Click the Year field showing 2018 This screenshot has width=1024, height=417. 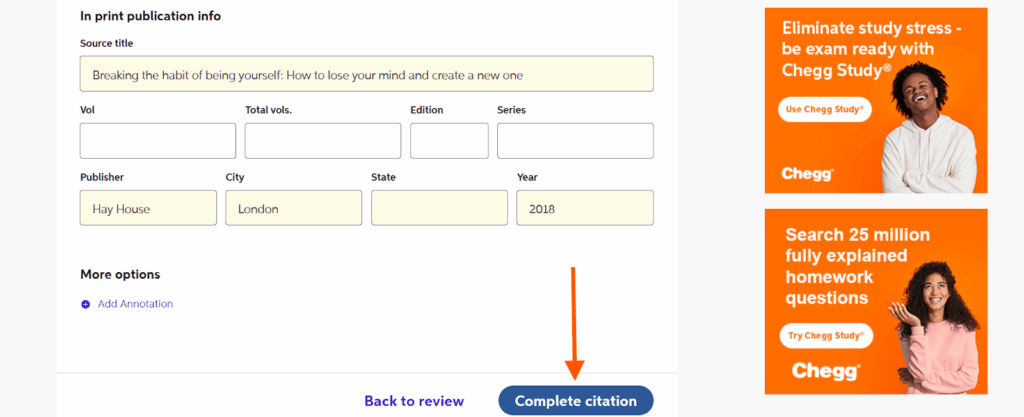(585, 208)
